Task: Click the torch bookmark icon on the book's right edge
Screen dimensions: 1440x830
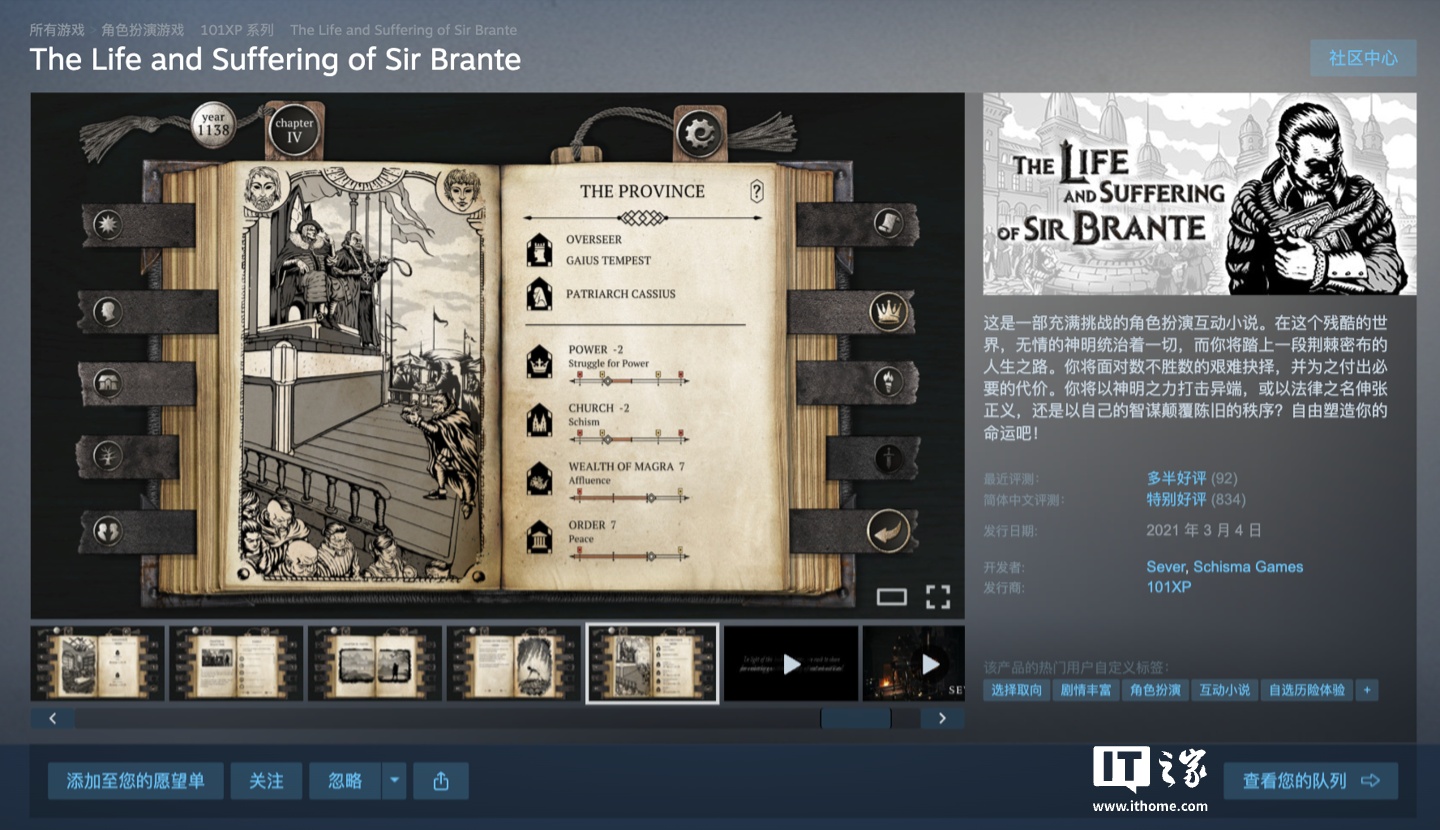Action: click(888, 381)
